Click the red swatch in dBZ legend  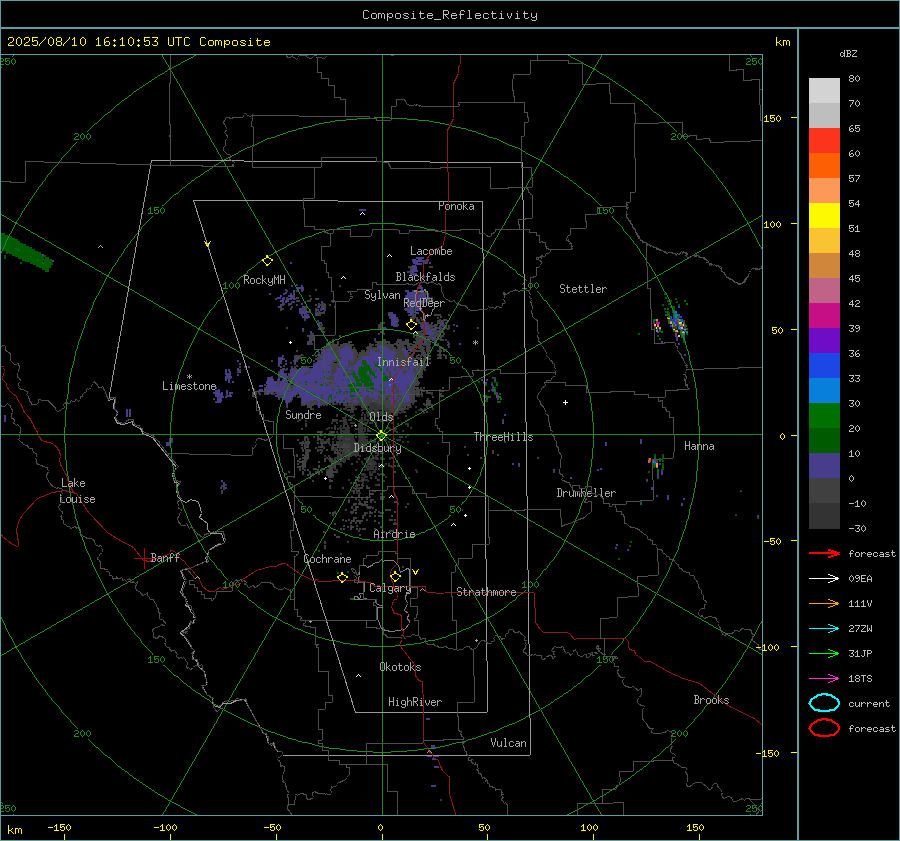[x=824, y=141]
